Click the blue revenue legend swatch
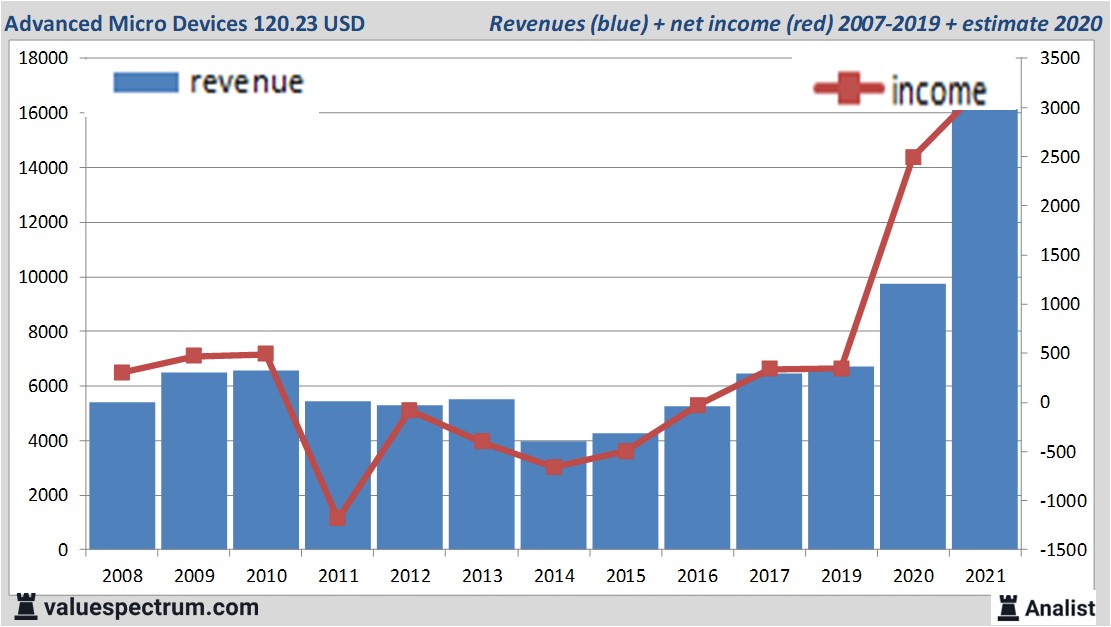 click(x=145, y=82)
